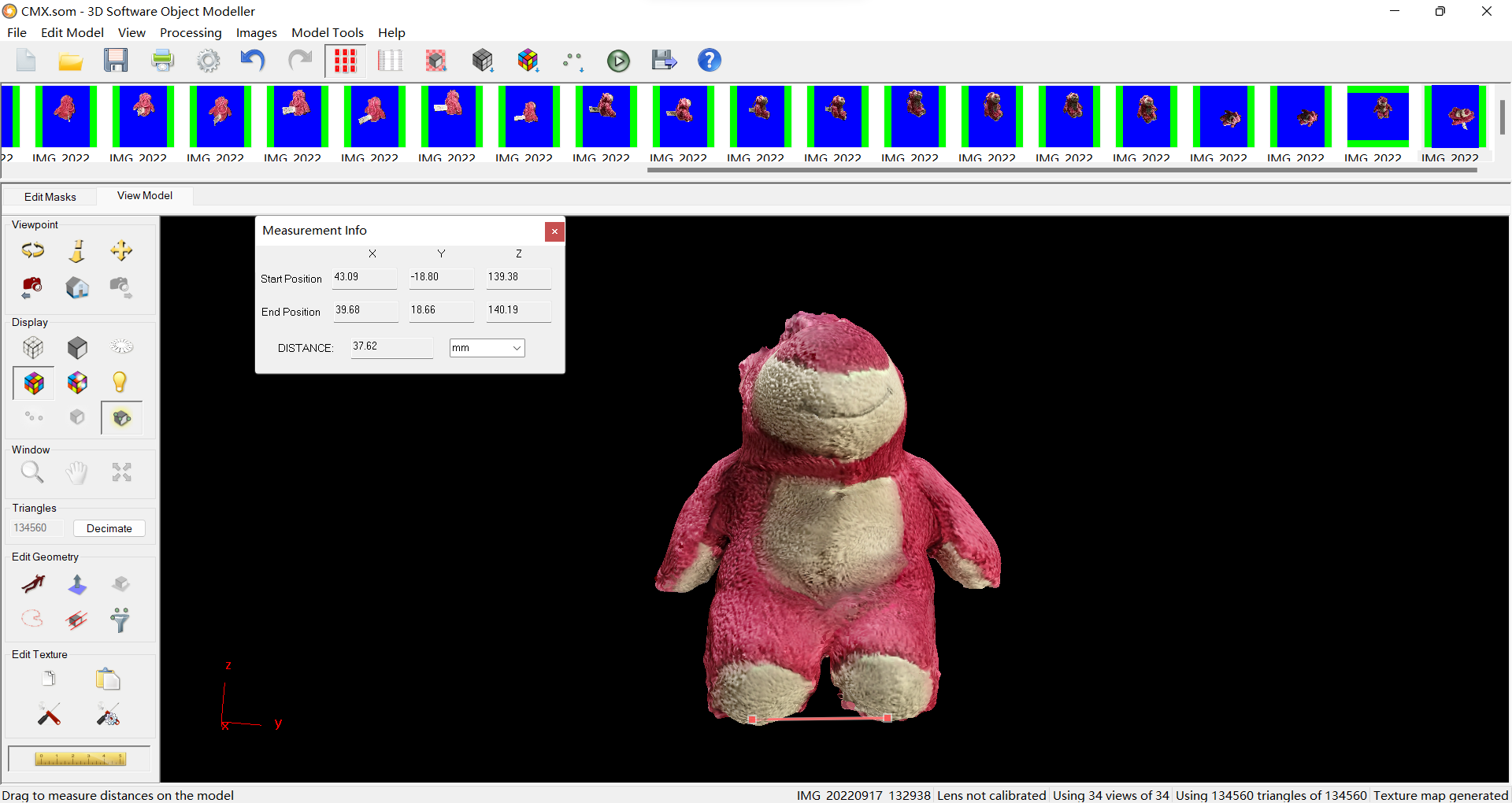Open the mm units dropdown
Image resolution: width=1512 pixels, height=803 pixels.
pos(487,348)
